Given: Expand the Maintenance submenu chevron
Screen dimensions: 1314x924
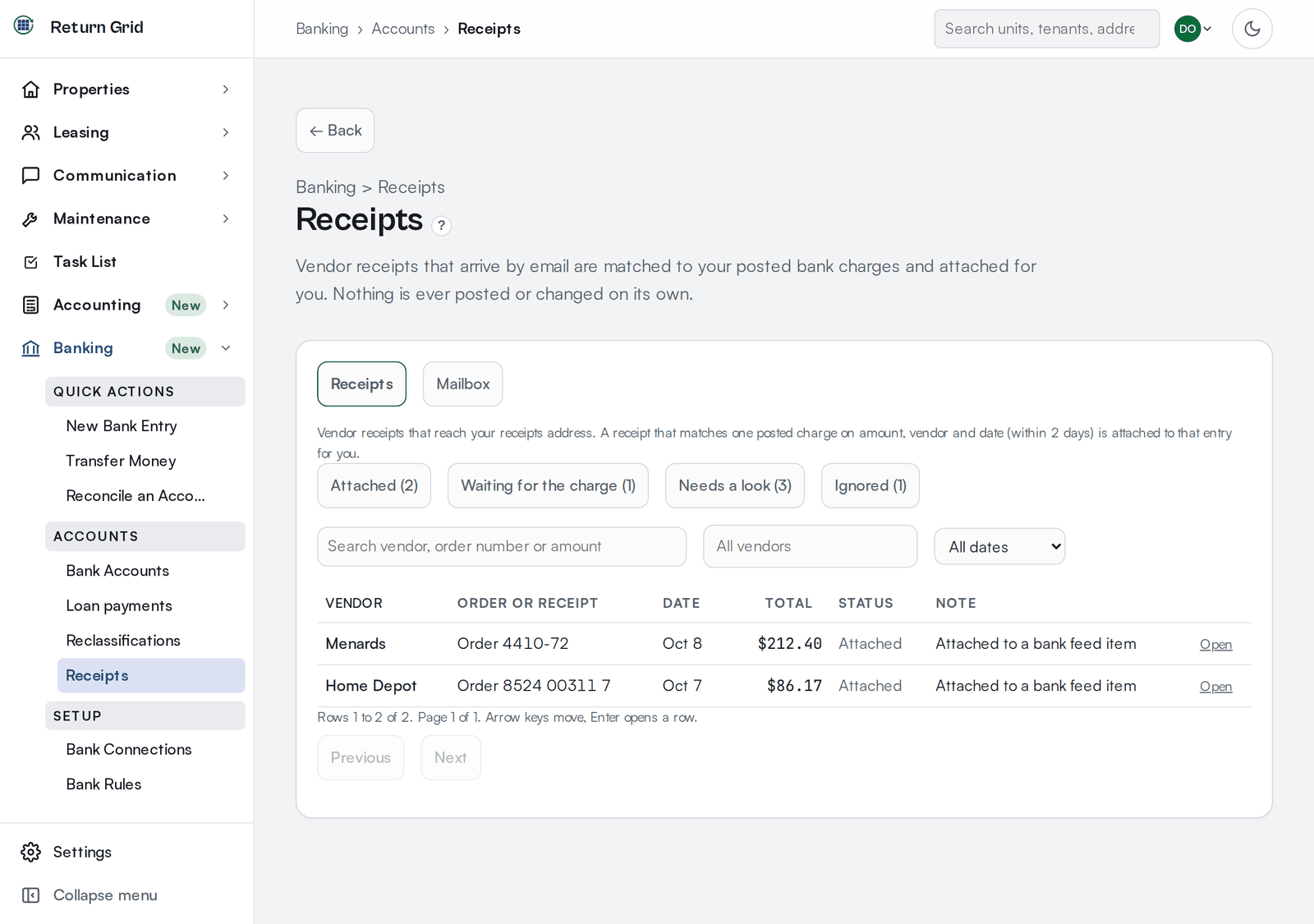Looking at the screenshot, I should [226, 218].
